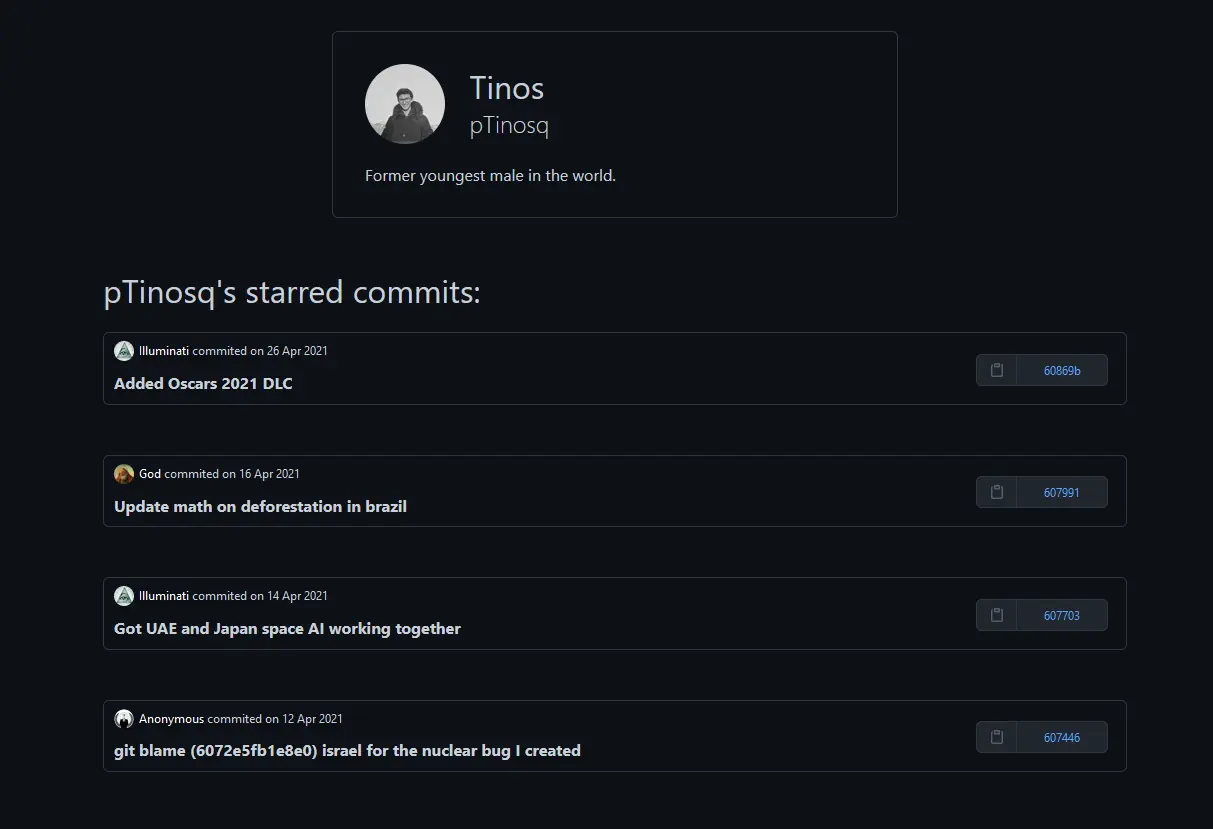The image size is (1213, 829).
Task: Click the 'git blame israel' commit message
Action: point(347,750)
